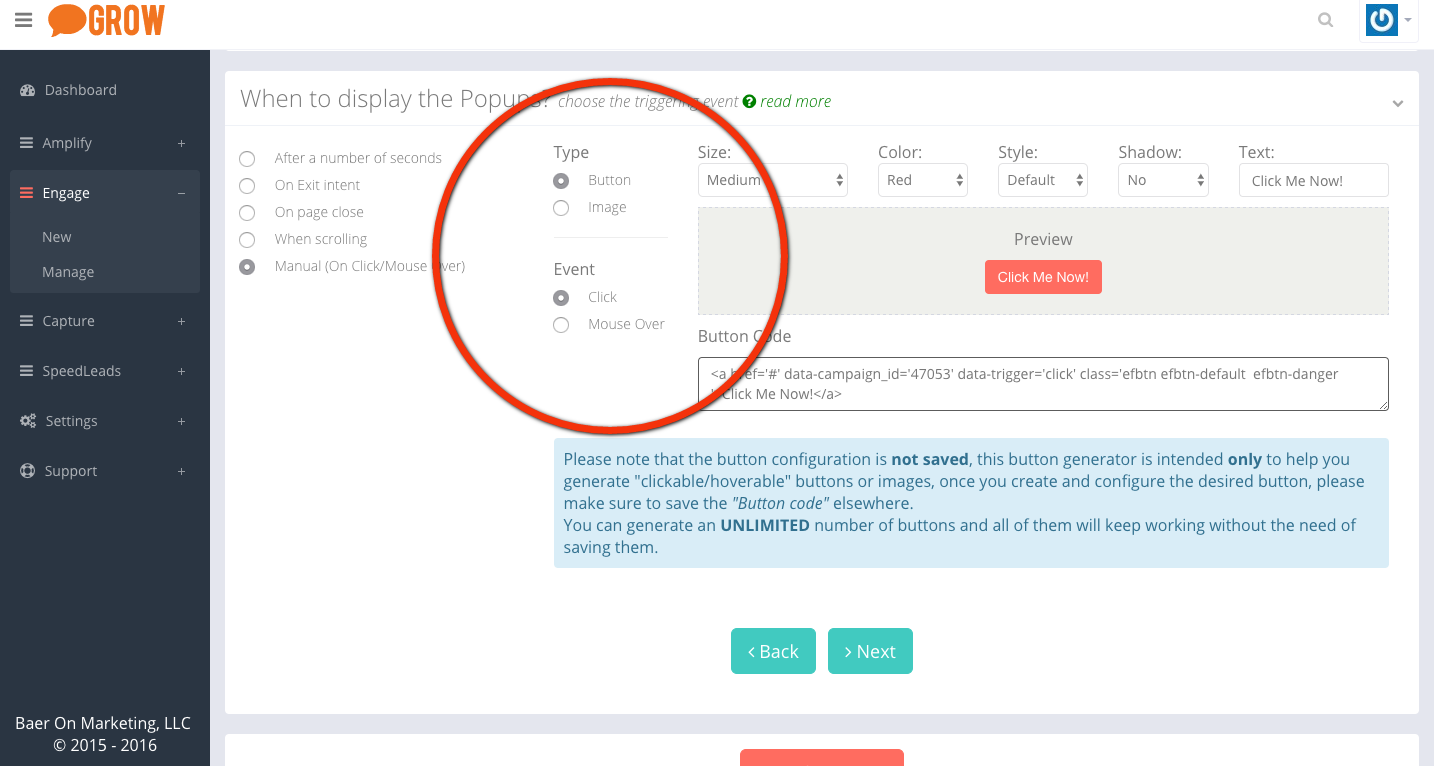Open Manage under Engage
Image resolution: width=1434 pixels, height=776 pixels.
pos(68,272)
